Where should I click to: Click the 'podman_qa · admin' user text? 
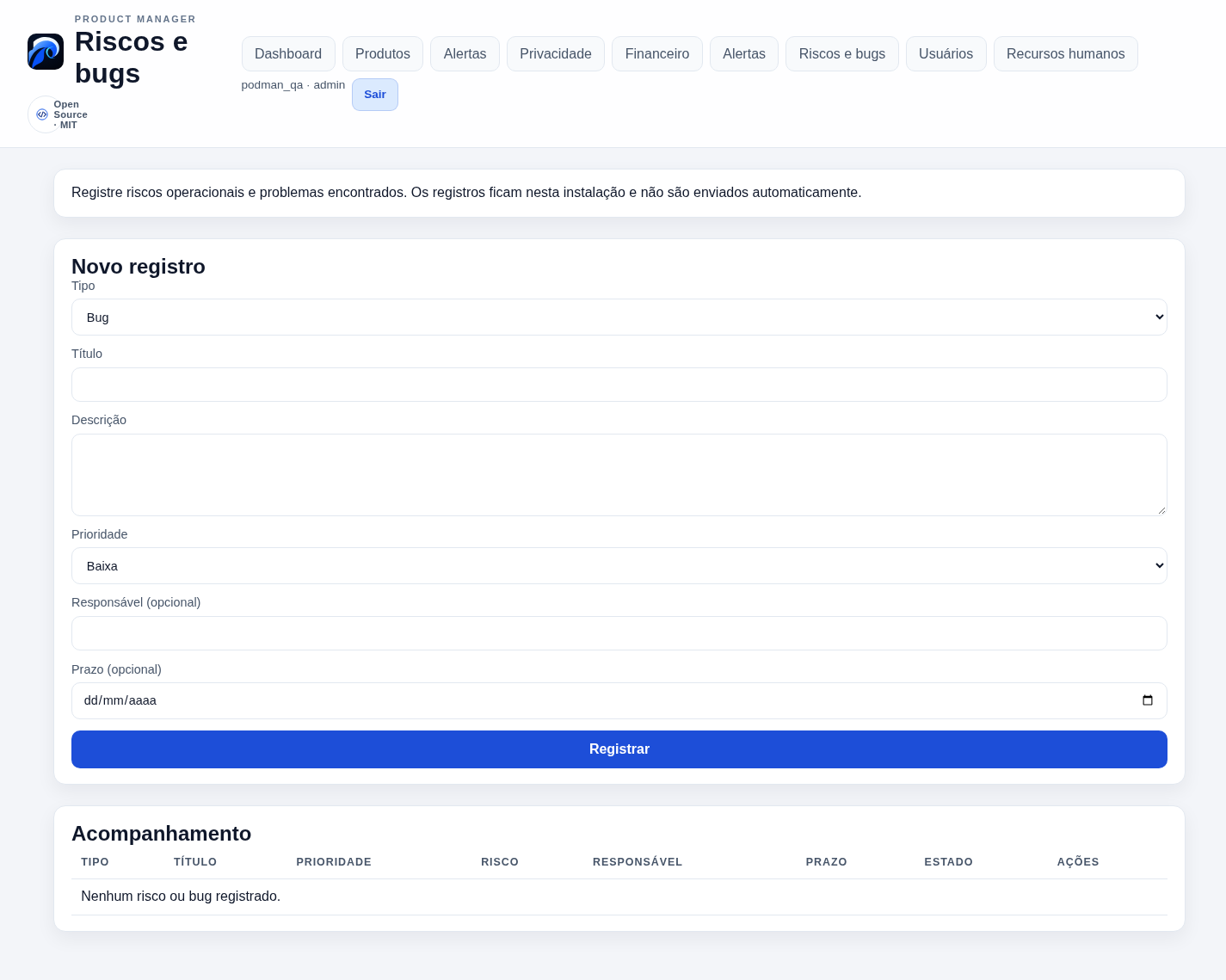point(293,85)
